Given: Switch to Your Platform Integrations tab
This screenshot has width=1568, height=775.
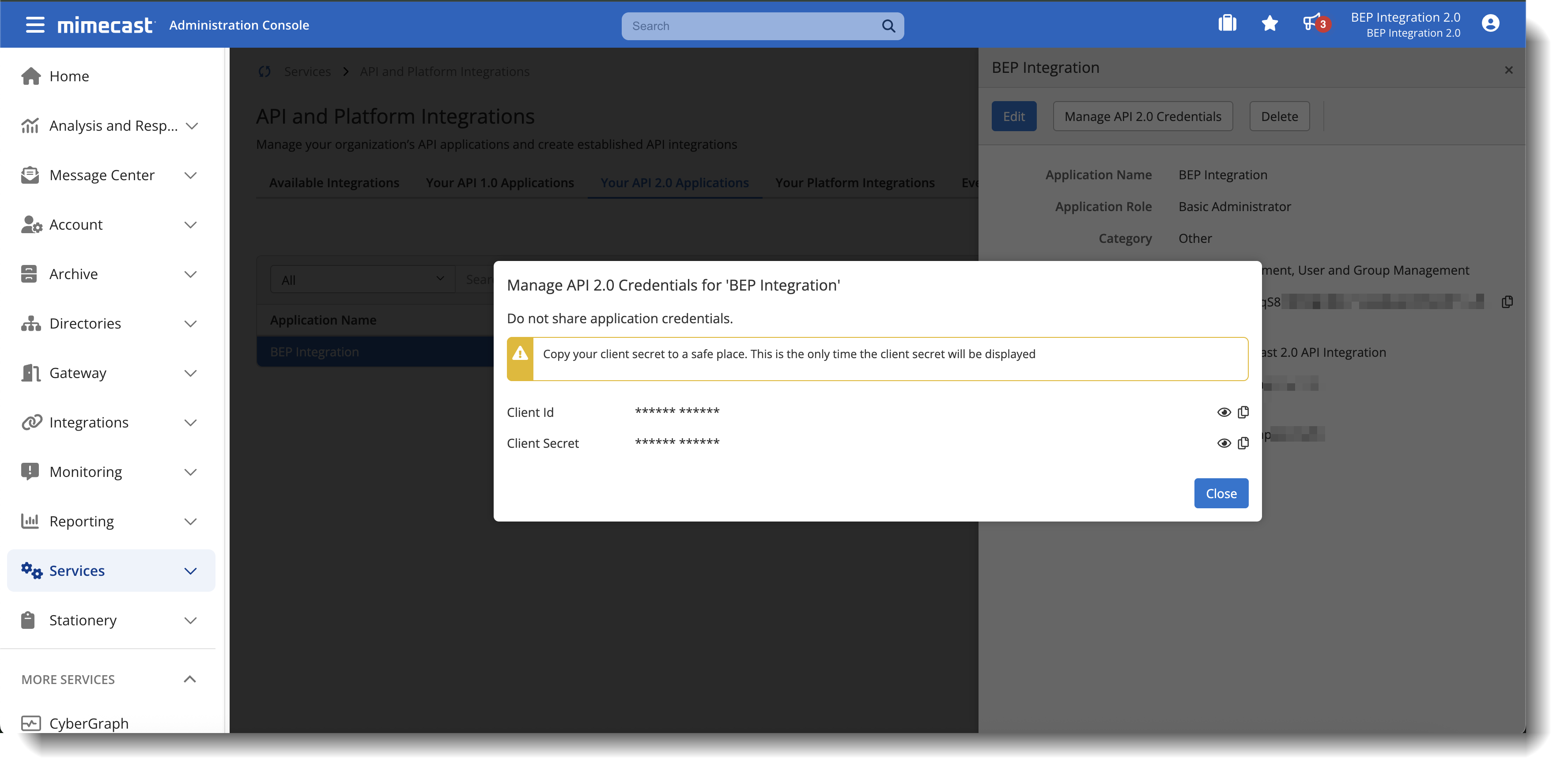Looking at the screenshot, I should (x=854, y=182).
